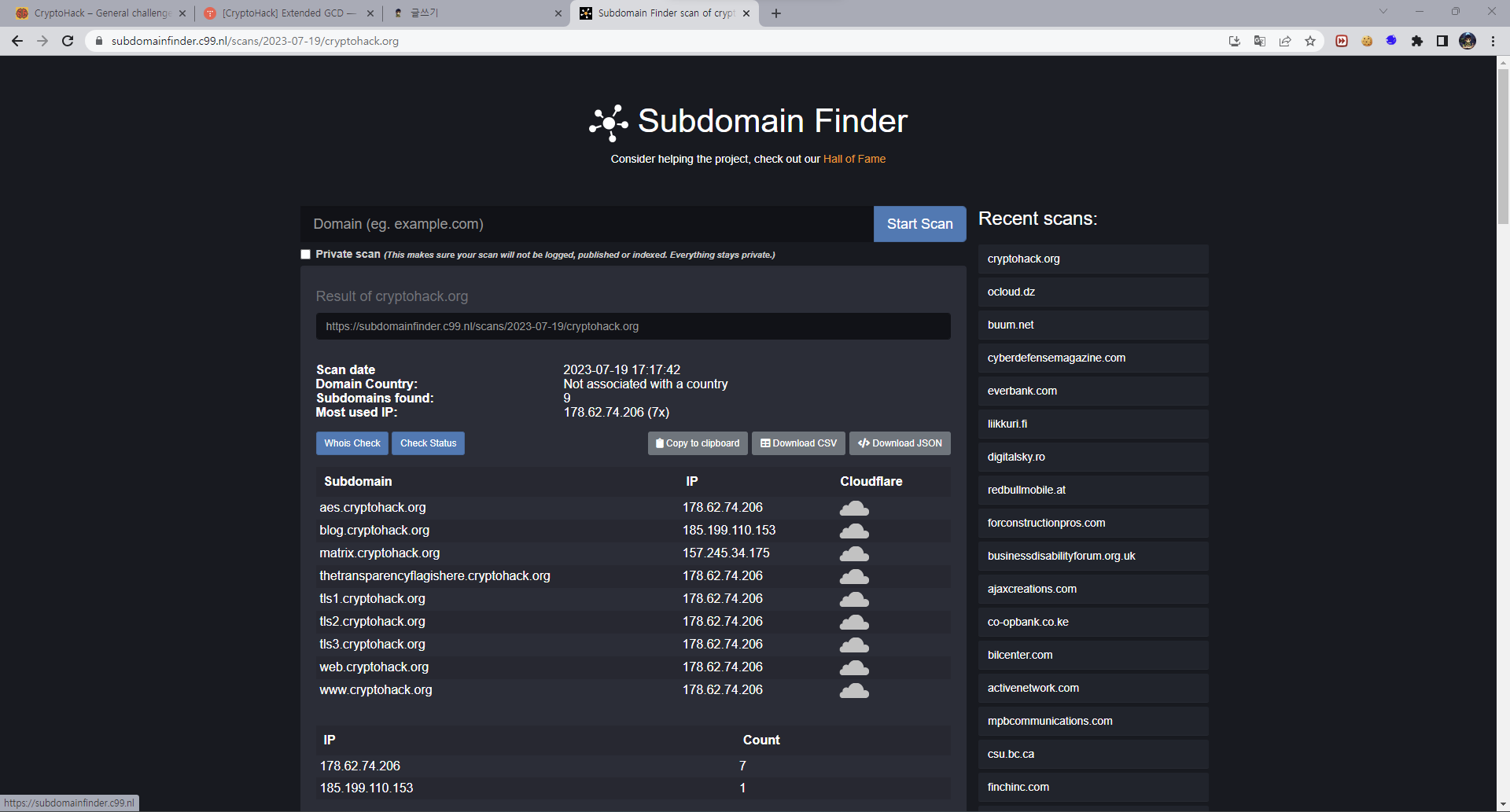
Task: Close the Subdomain Finder scan tab
Action: pos(746,13)
